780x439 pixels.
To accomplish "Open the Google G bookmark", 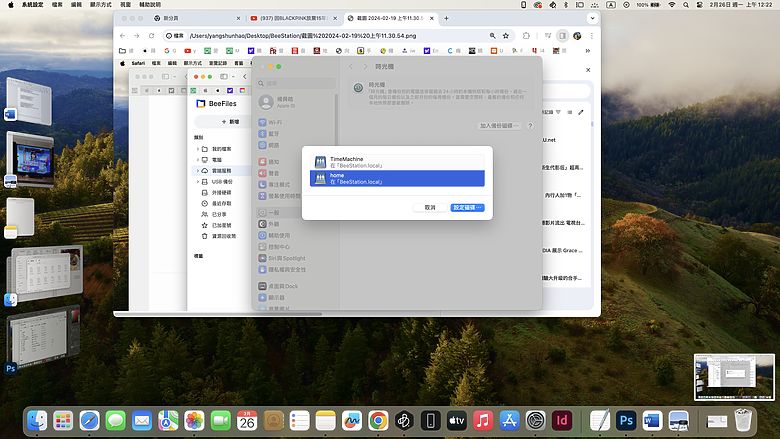I will [170, 51].
